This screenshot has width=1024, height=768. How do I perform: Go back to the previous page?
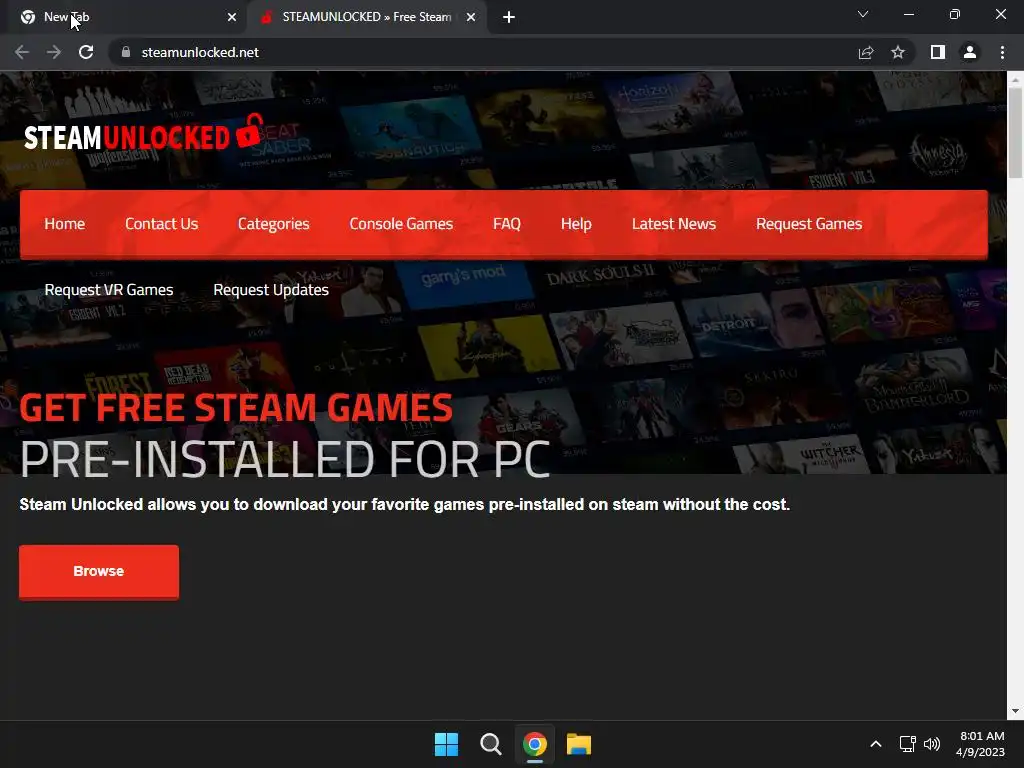click(x=22, y=52)
